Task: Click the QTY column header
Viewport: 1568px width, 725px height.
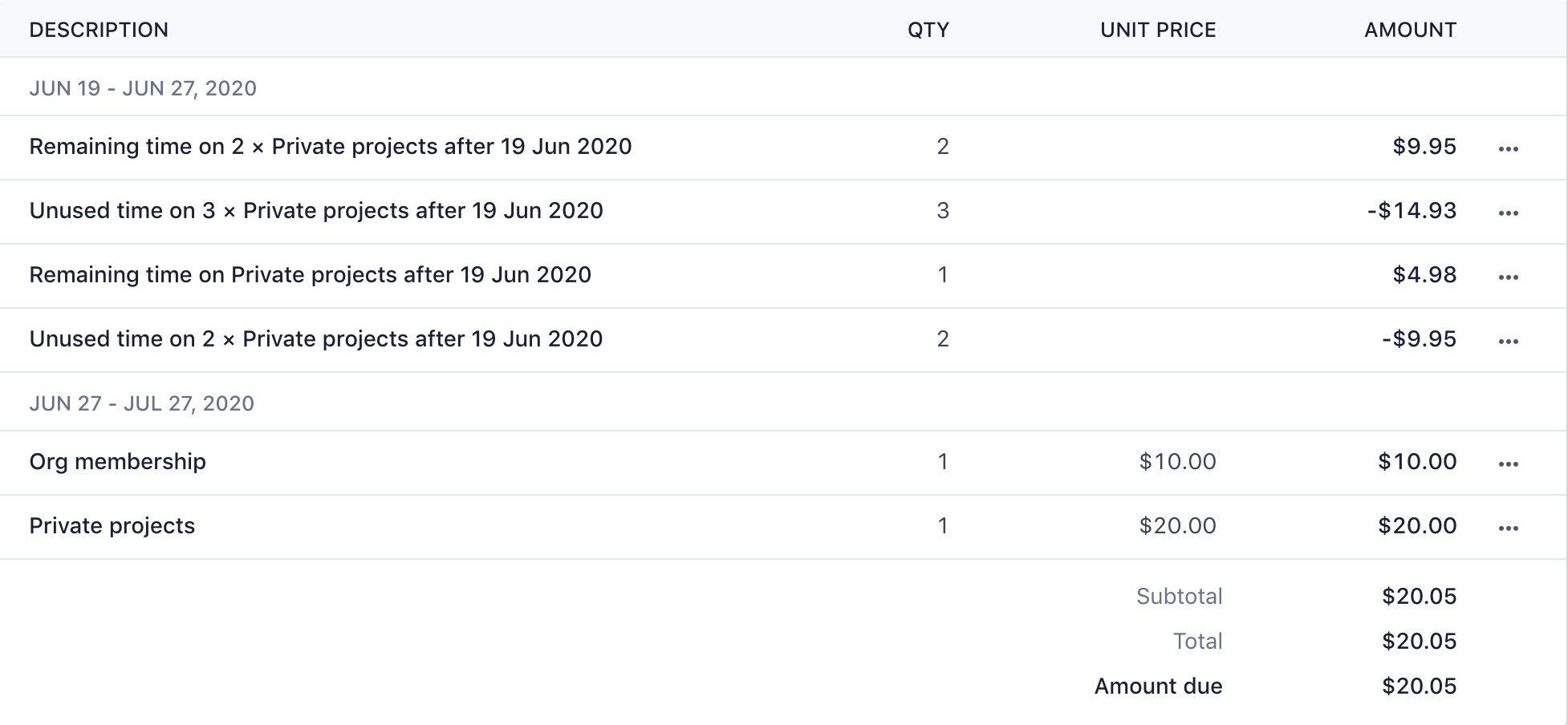Action: 928,30
